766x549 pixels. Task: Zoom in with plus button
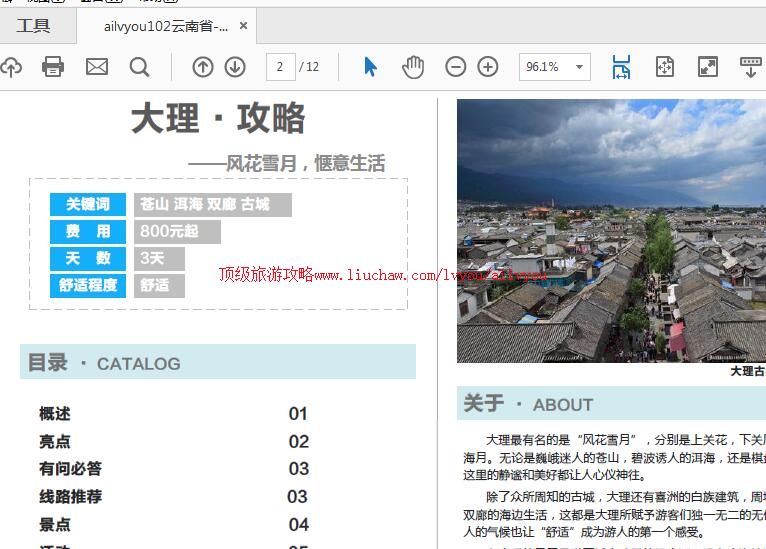pos(488,67)
